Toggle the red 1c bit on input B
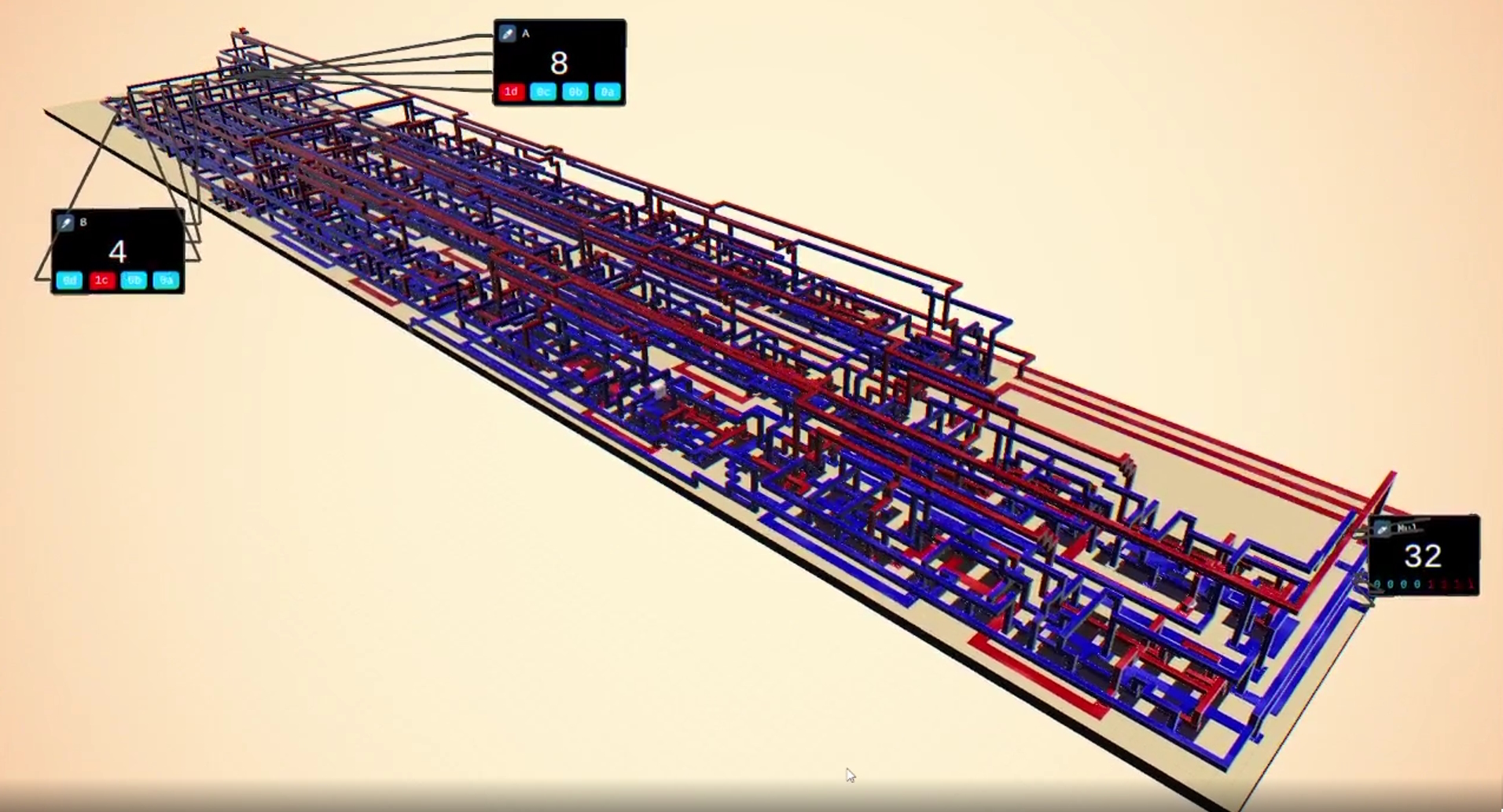This screenshot has height=812, width=1503. click(x=101, y=281)
